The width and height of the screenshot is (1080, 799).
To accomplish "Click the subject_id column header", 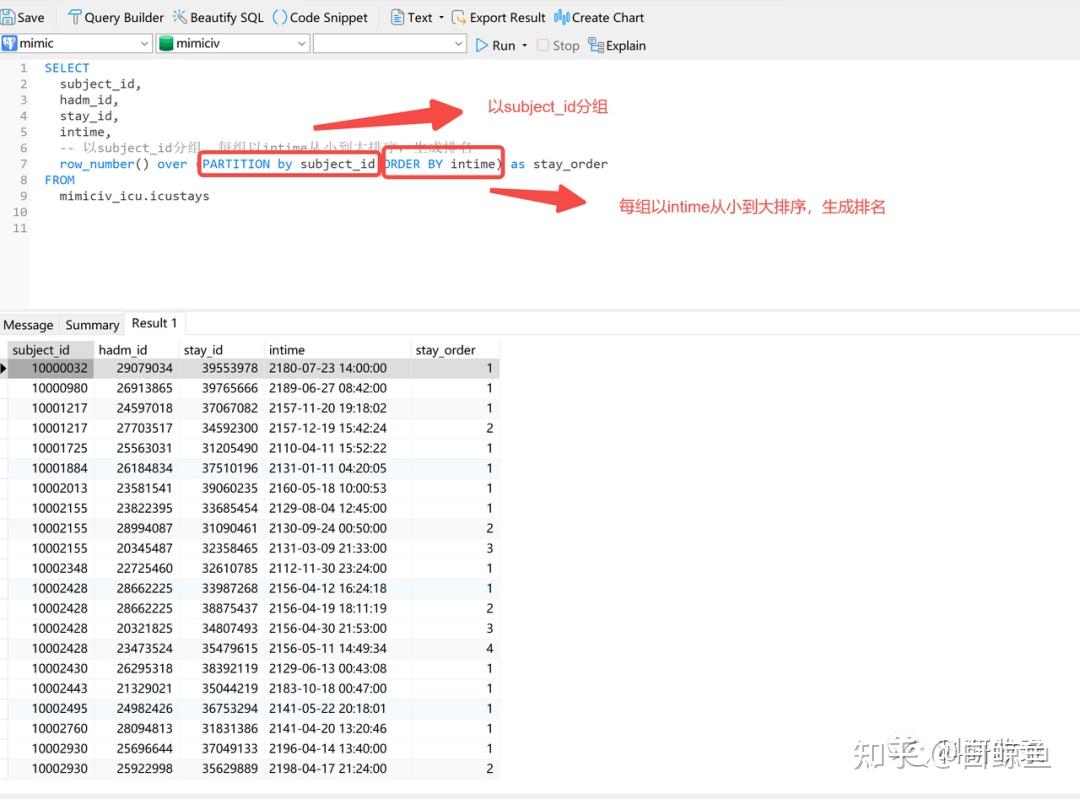I will (50, 350).
